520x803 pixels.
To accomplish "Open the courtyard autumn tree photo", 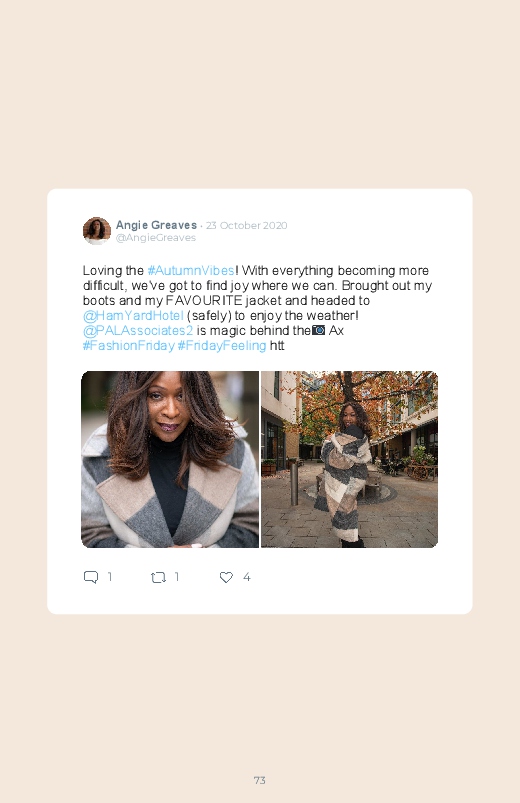I will 349,459.
